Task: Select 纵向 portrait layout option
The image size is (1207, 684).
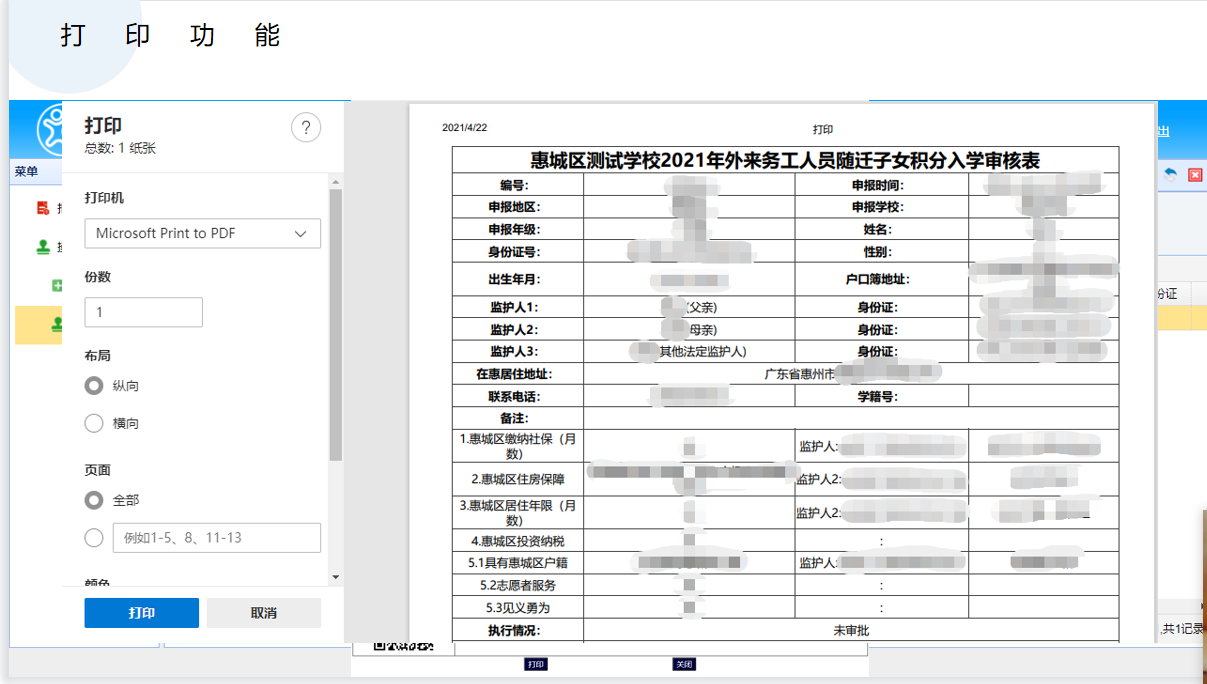Action: tap(94, 386)
